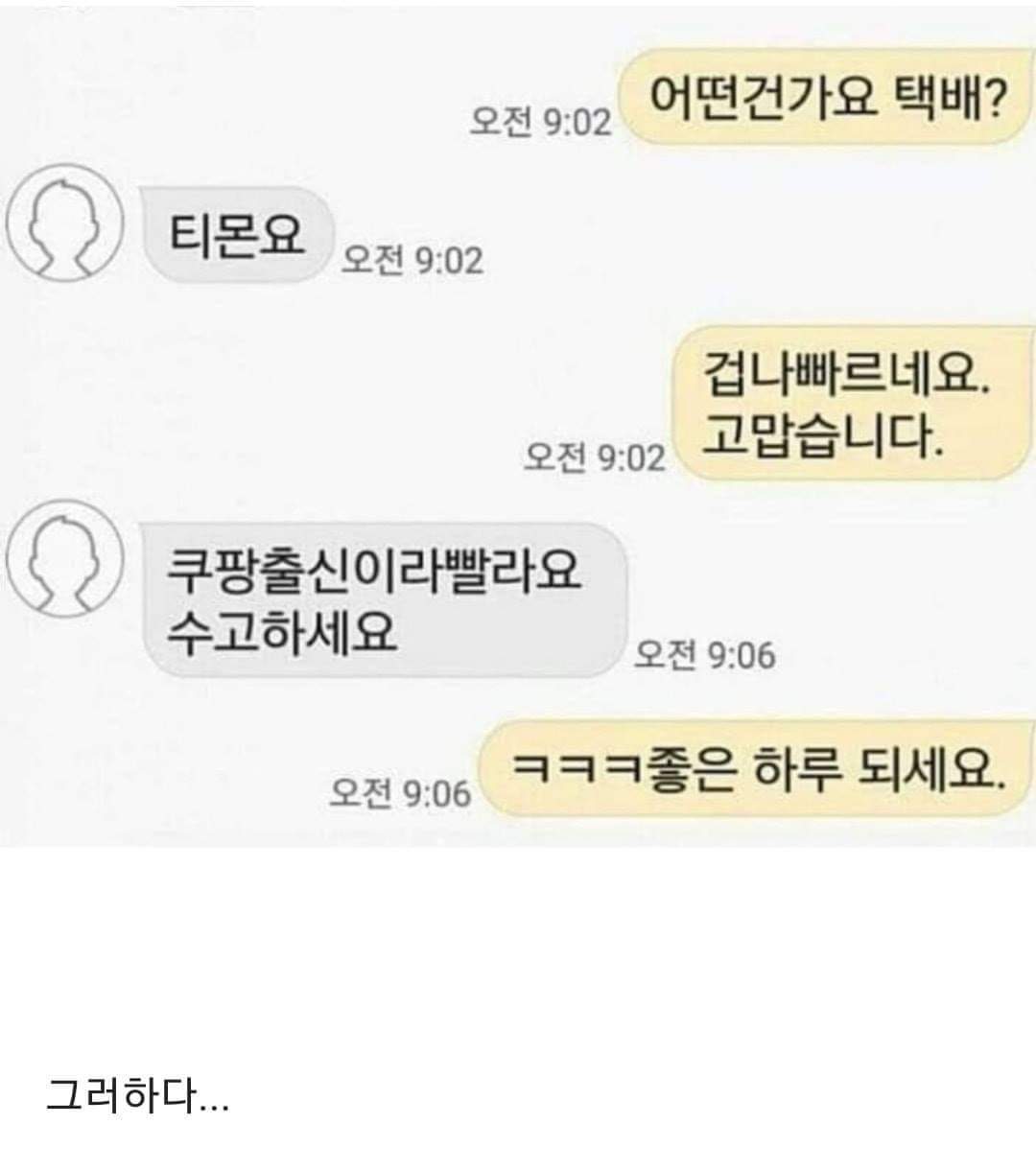The height and width of the screenshot is (1171, 1036).
Task: Select the ㅋㅋㅋ좋은 하루 되세요 bubble
Action: coord(757,768)
